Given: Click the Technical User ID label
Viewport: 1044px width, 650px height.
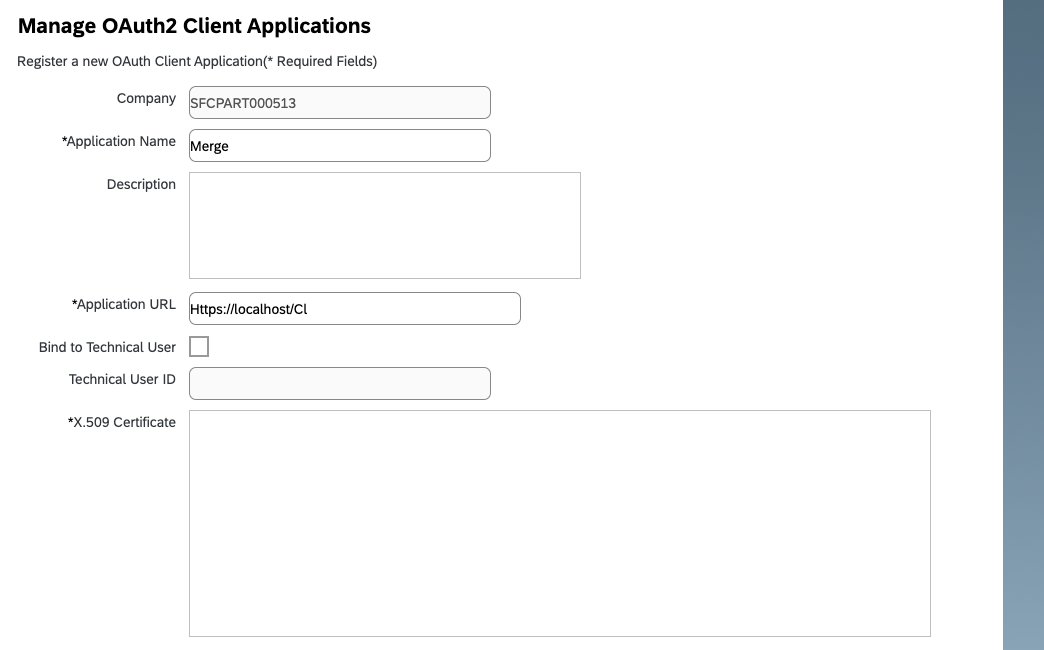Looking at the screenshot, I should coord(122,380).
